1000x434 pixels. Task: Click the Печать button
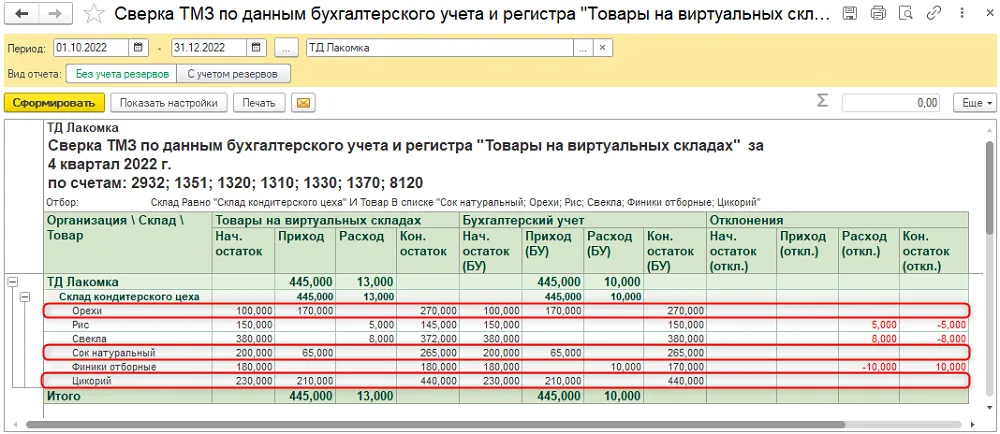pos(259,103)
